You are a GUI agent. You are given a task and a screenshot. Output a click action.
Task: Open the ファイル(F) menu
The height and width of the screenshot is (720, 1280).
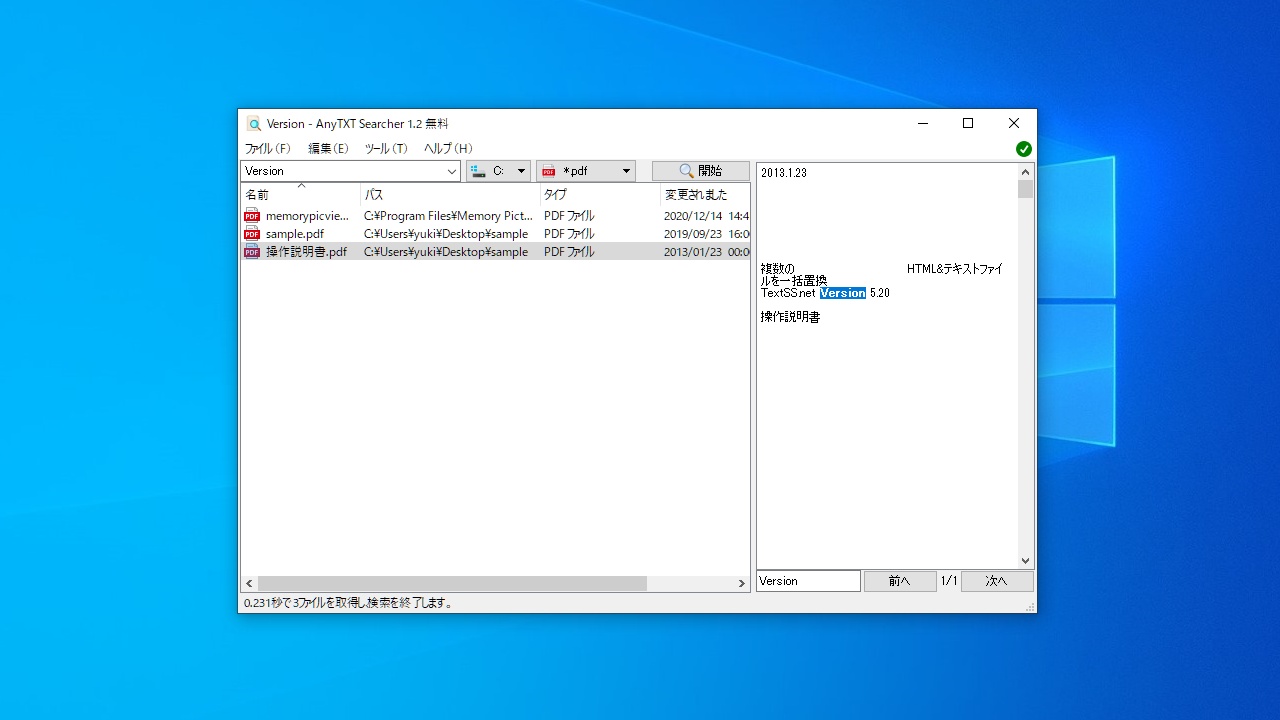(268, 149)
